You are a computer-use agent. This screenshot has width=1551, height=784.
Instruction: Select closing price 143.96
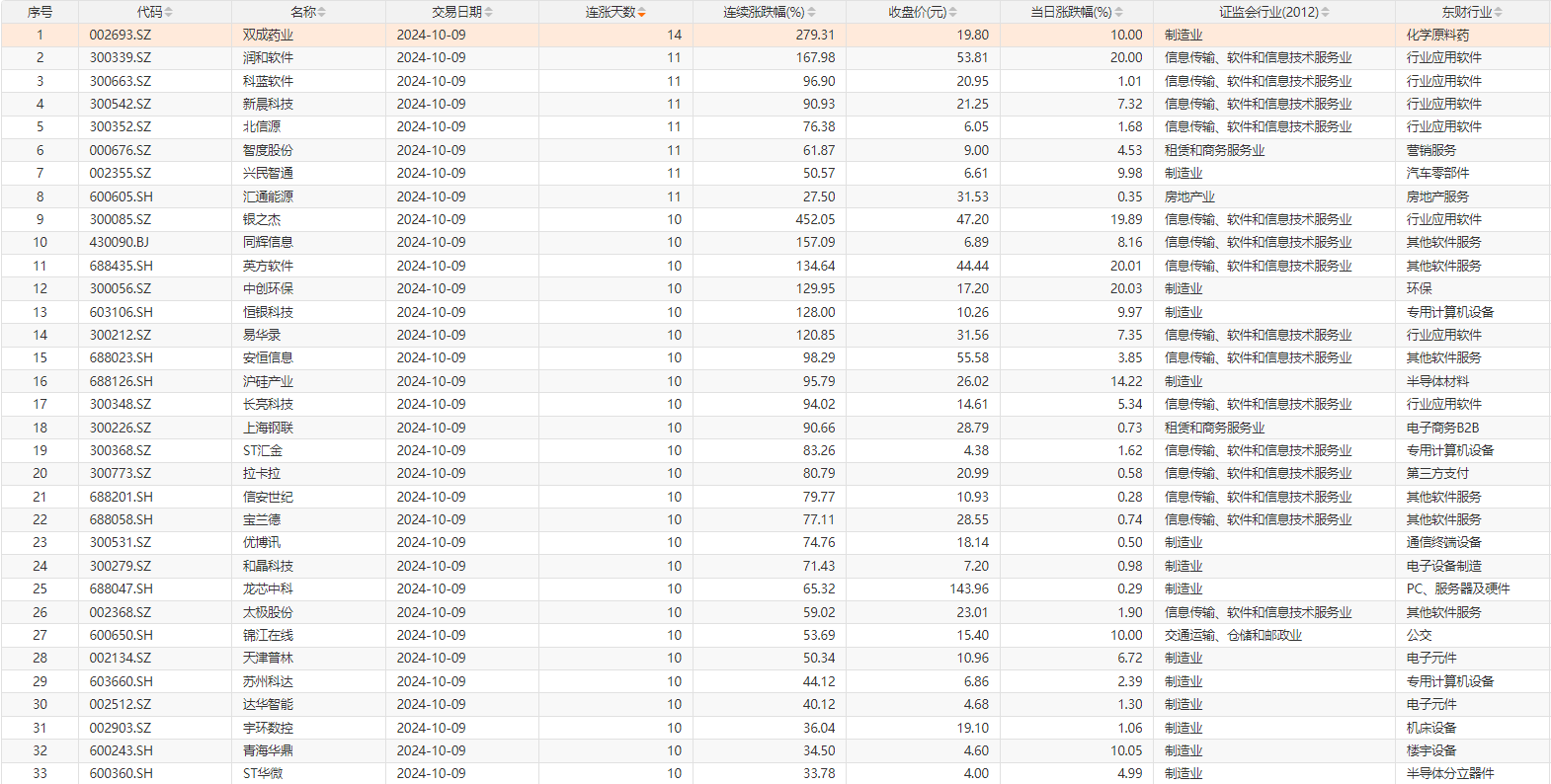969,588
